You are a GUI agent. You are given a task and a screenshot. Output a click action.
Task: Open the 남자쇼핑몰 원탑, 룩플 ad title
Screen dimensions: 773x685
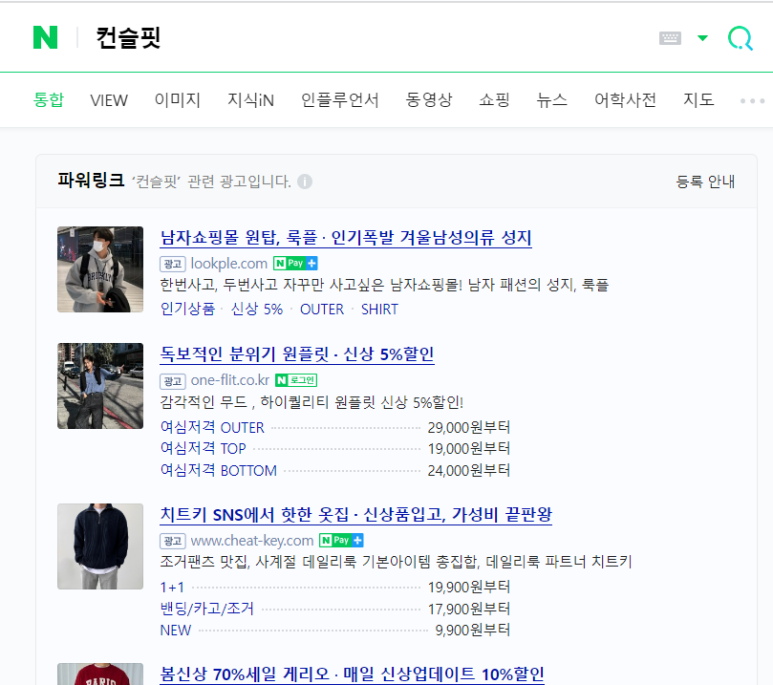[x=346, y=238]
